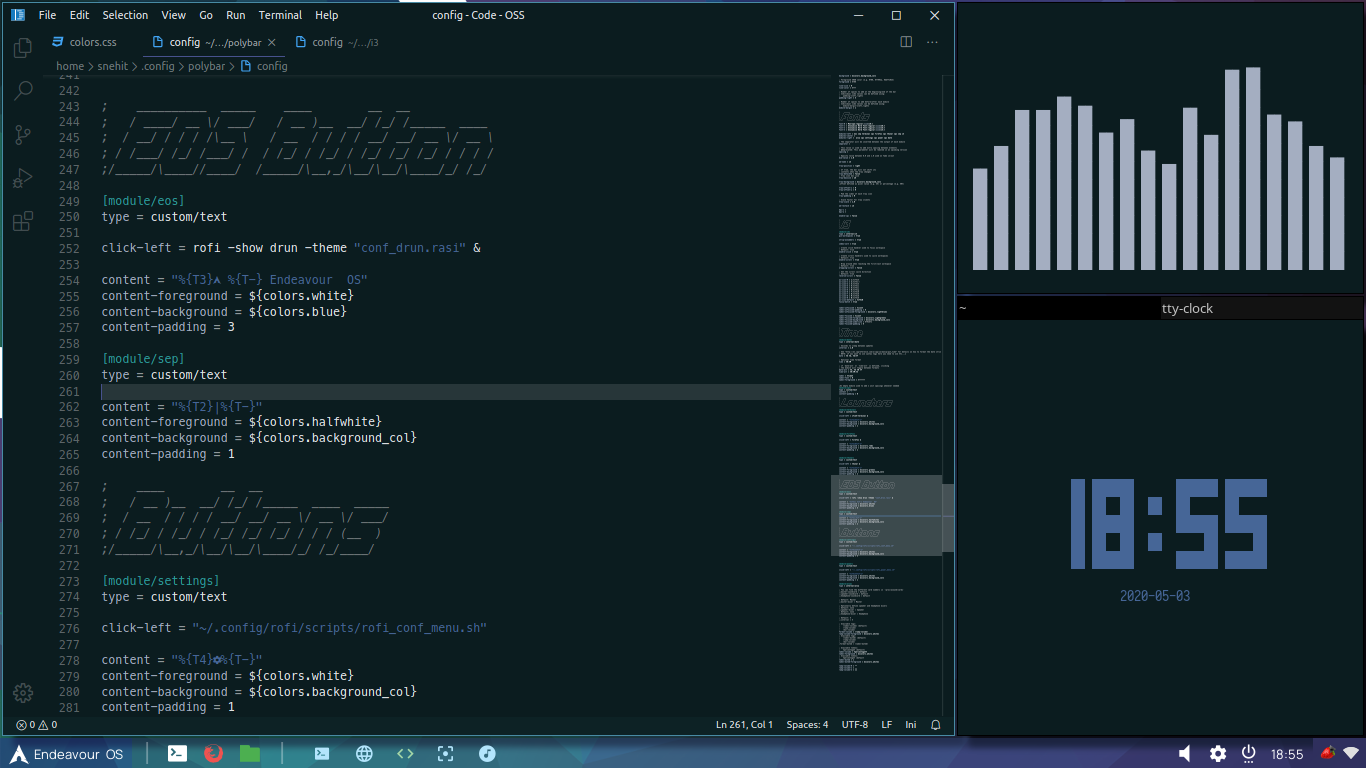
Task: Click the VS Code logo in title bar
Action: pyautogui.click(x=17, y=15)
